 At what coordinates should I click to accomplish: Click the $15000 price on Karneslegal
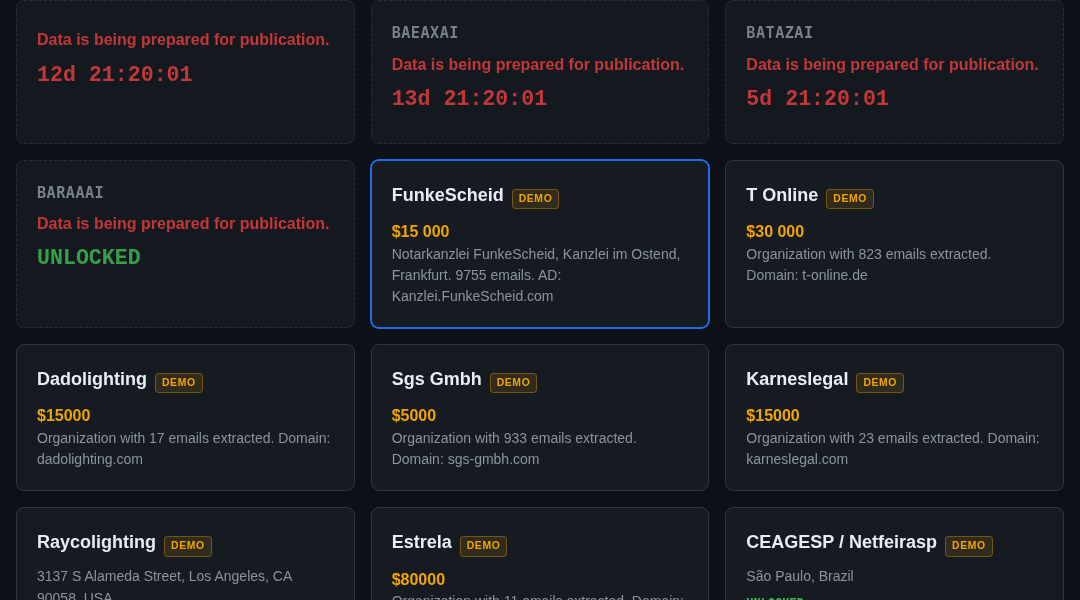pos(772,415)
